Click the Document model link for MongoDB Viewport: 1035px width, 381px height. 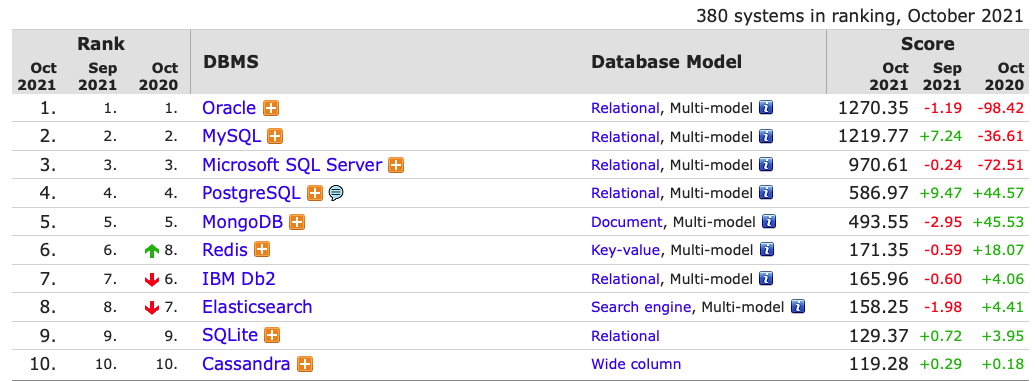[626, 222]
